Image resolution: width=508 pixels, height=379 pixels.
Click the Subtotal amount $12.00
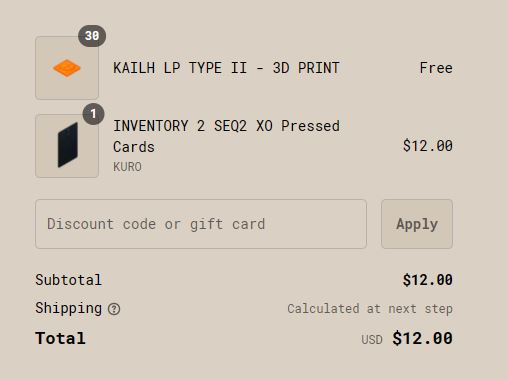428,280
